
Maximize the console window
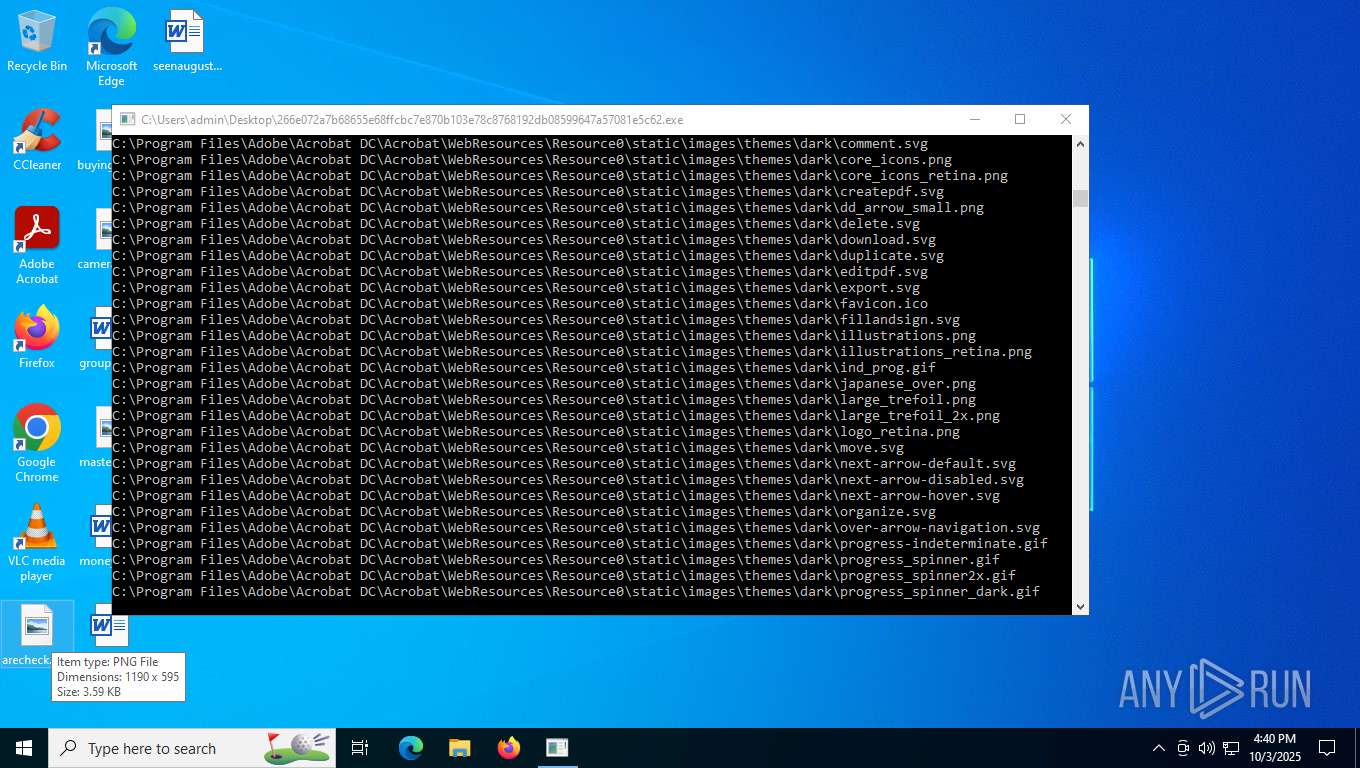tap(1020, 119)
